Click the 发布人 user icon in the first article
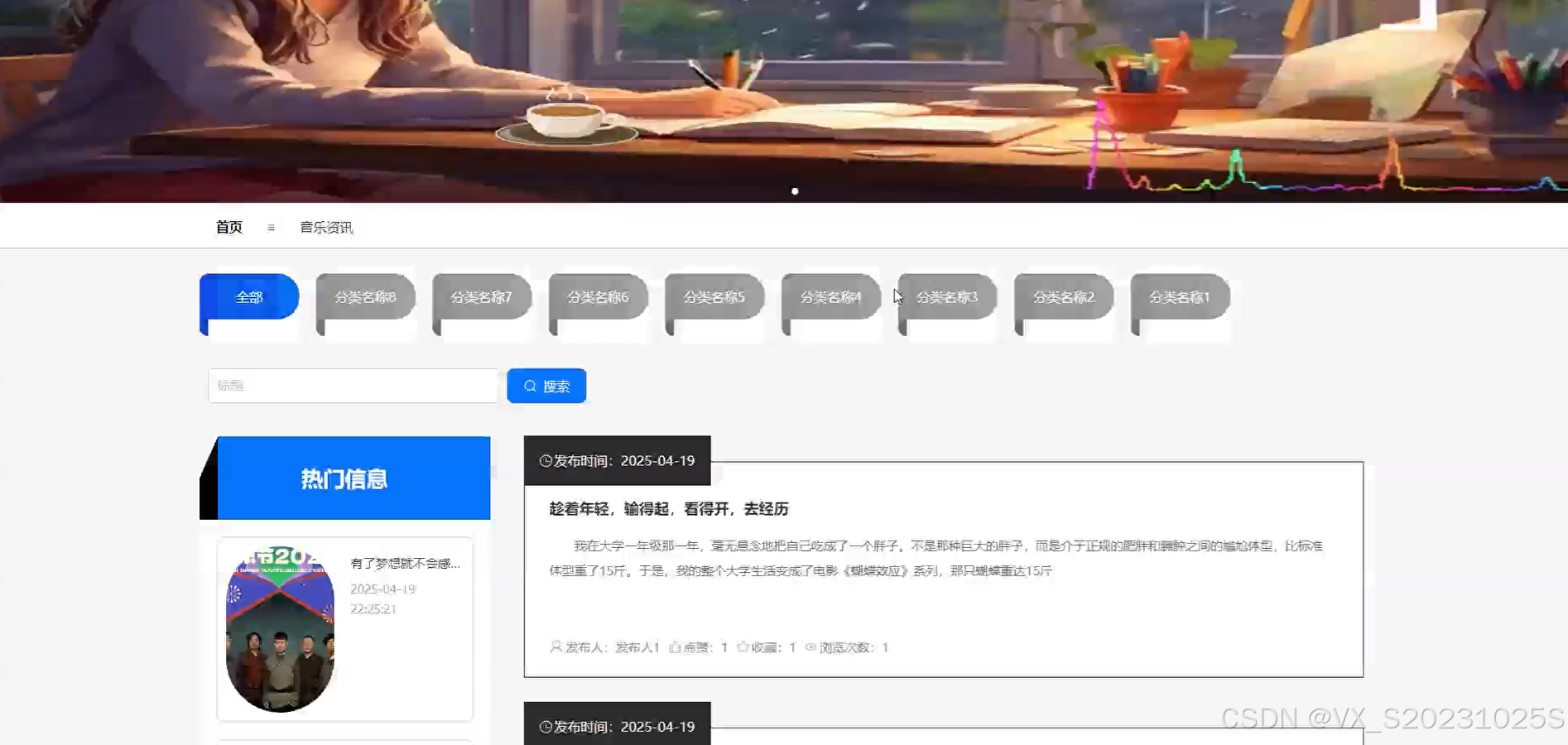The image size is (1568, 745). point(556,647)
